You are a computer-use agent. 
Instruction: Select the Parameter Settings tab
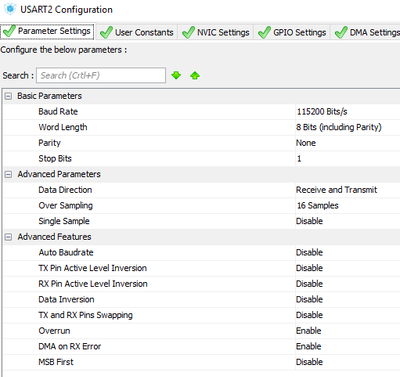click(47, 31)
